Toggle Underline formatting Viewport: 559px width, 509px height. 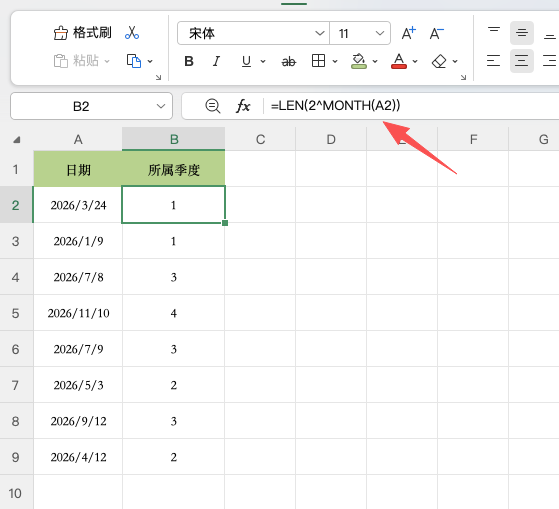tap(246, 61)
